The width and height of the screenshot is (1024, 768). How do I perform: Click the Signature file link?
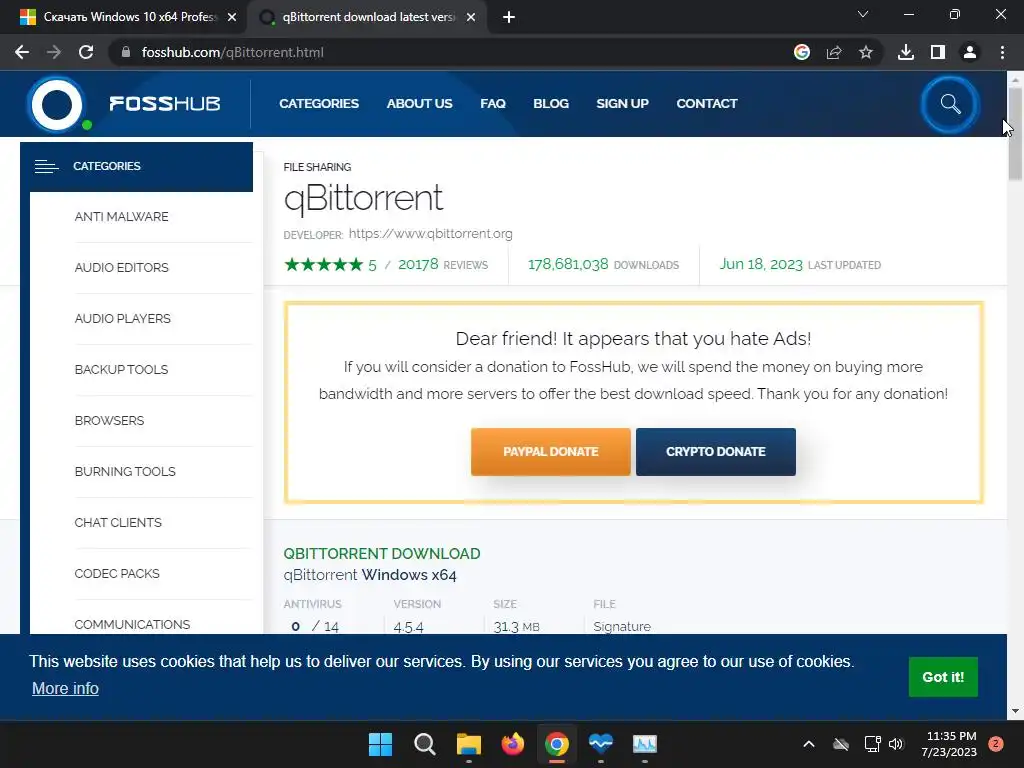(622, 627)
